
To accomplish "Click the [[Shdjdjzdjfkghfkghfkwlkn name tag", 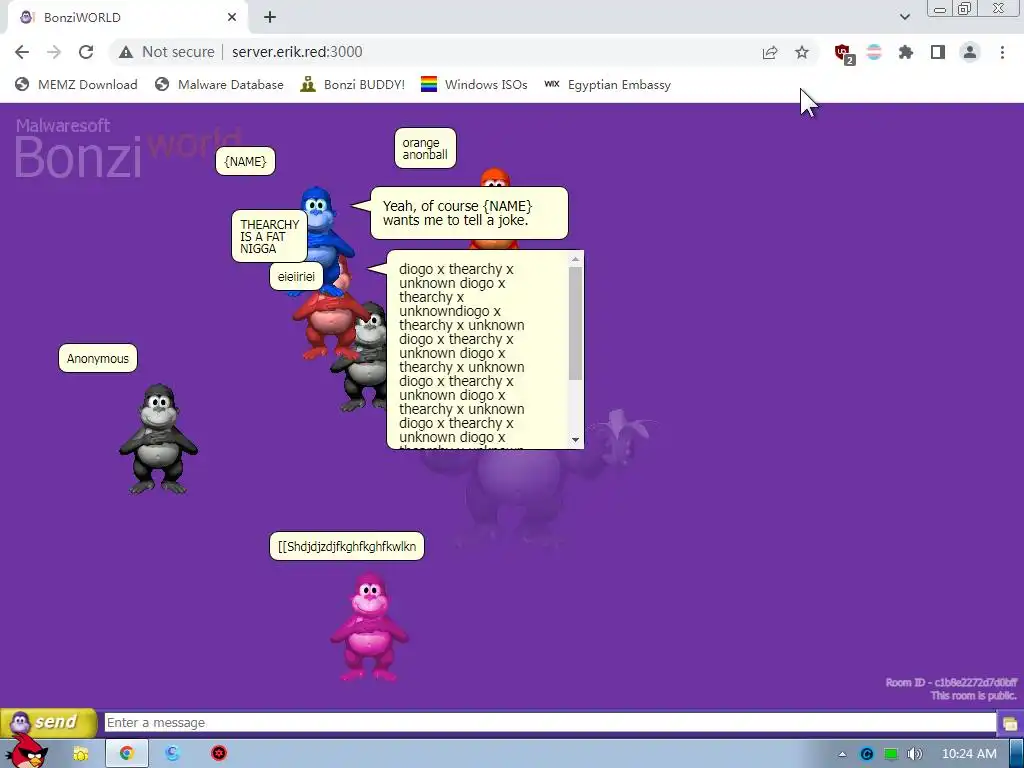I will [347, 547].
